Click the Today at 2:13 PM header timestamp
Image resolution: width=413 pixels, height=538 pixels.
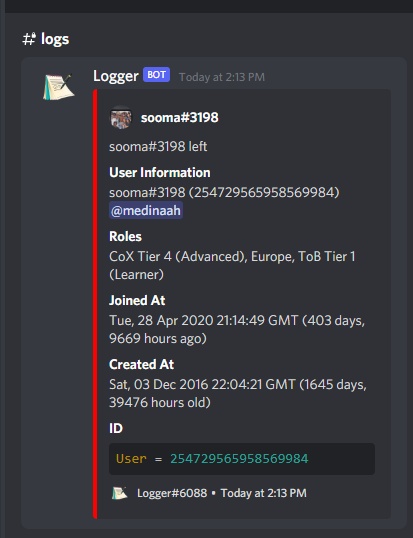click(222, 77)
